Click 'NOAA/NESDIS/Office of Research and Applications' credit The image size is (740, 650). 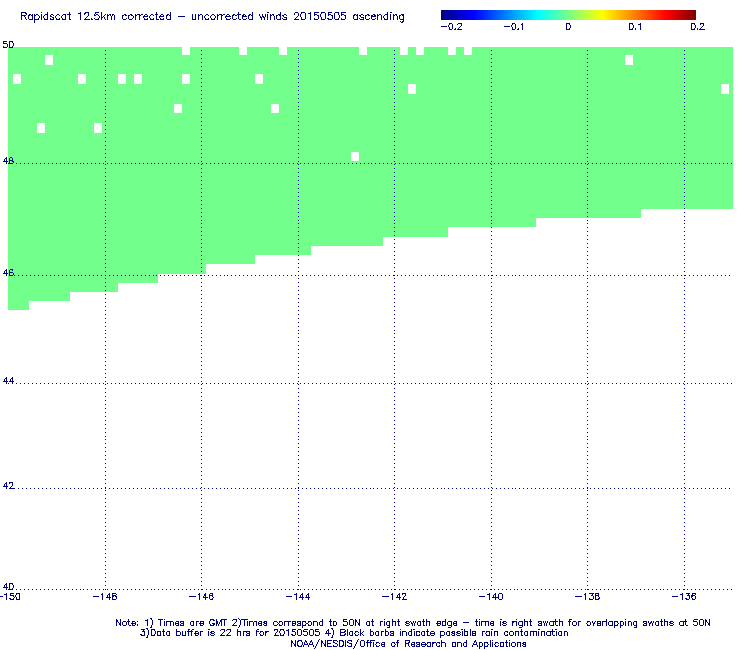tap(408, 644)
